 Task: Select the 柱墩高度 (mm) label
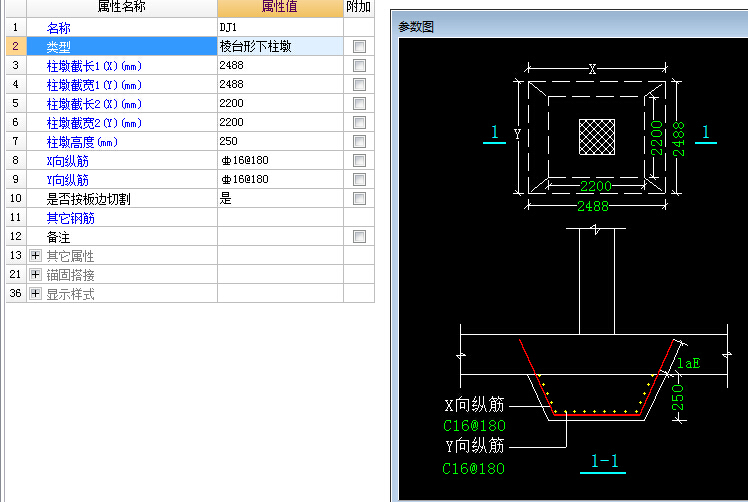pyautogui.click(x=82, y=142)
